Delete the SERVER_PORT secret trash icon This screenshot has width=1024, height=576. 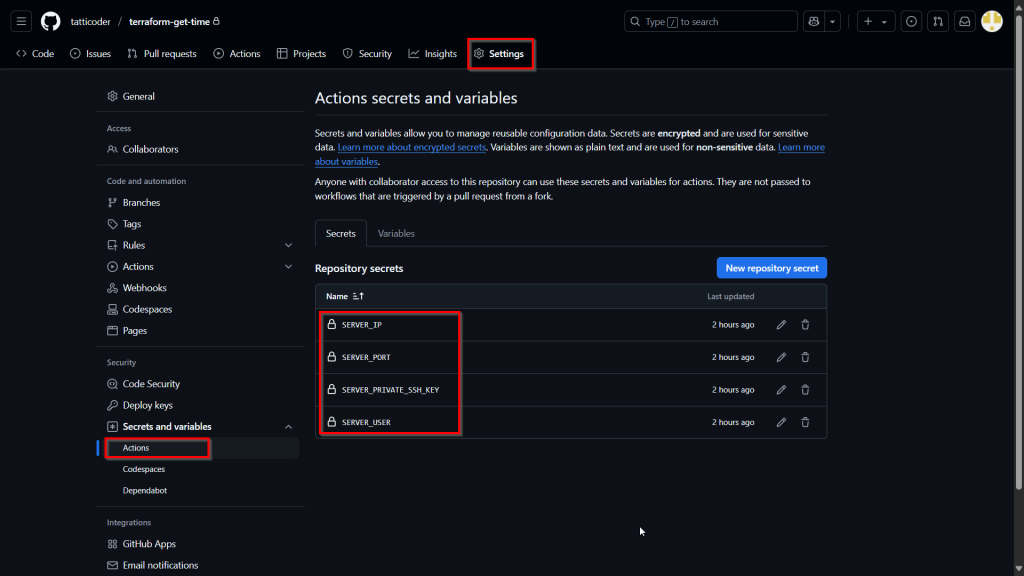[x=805, y=357]
